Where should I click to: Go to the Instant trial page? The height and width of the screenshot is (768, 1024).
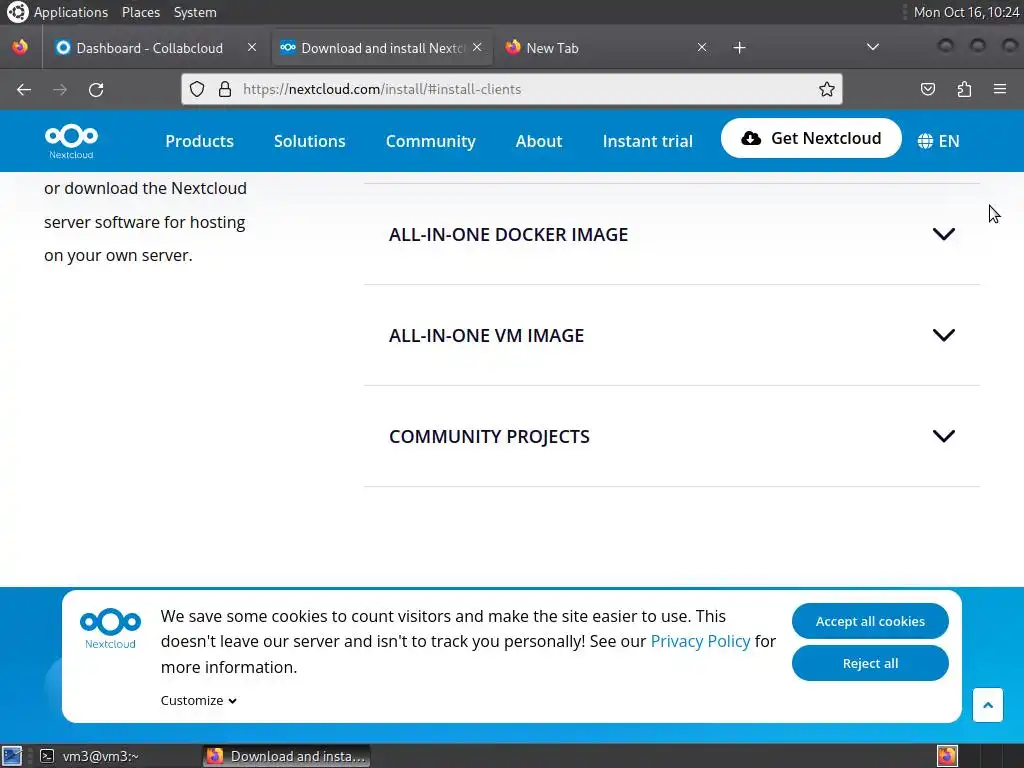647,141
